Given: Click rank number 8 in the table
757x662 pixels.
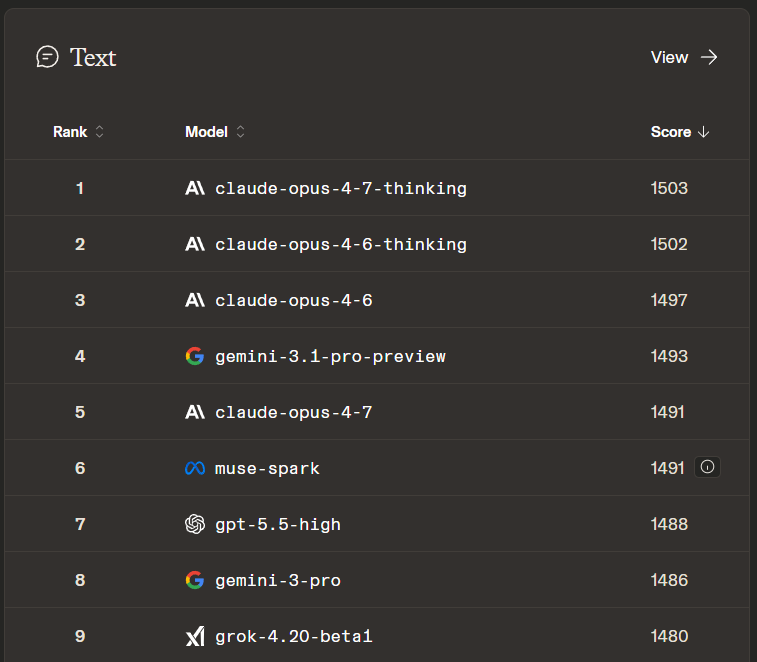Looking at the screenshot, I should click(x=80, y=580).
